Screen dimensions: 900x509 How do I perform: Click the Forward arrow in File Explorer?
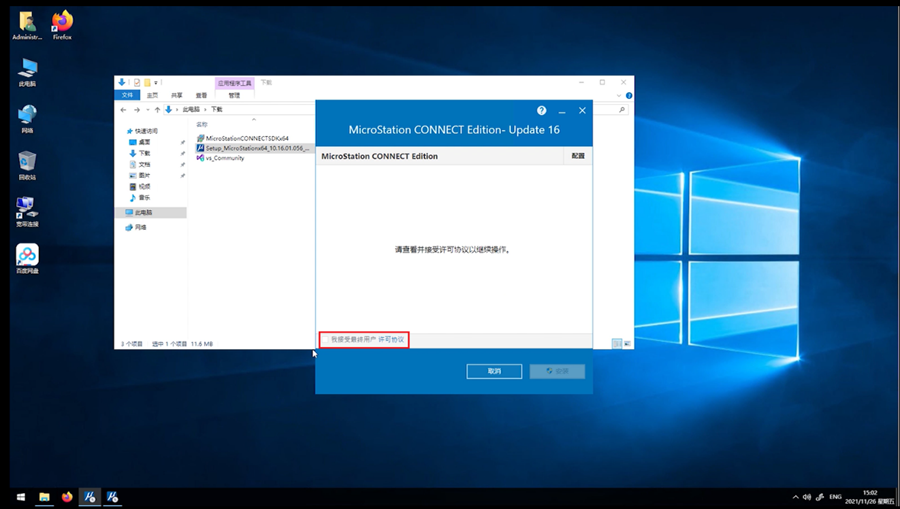pos(137,110)
